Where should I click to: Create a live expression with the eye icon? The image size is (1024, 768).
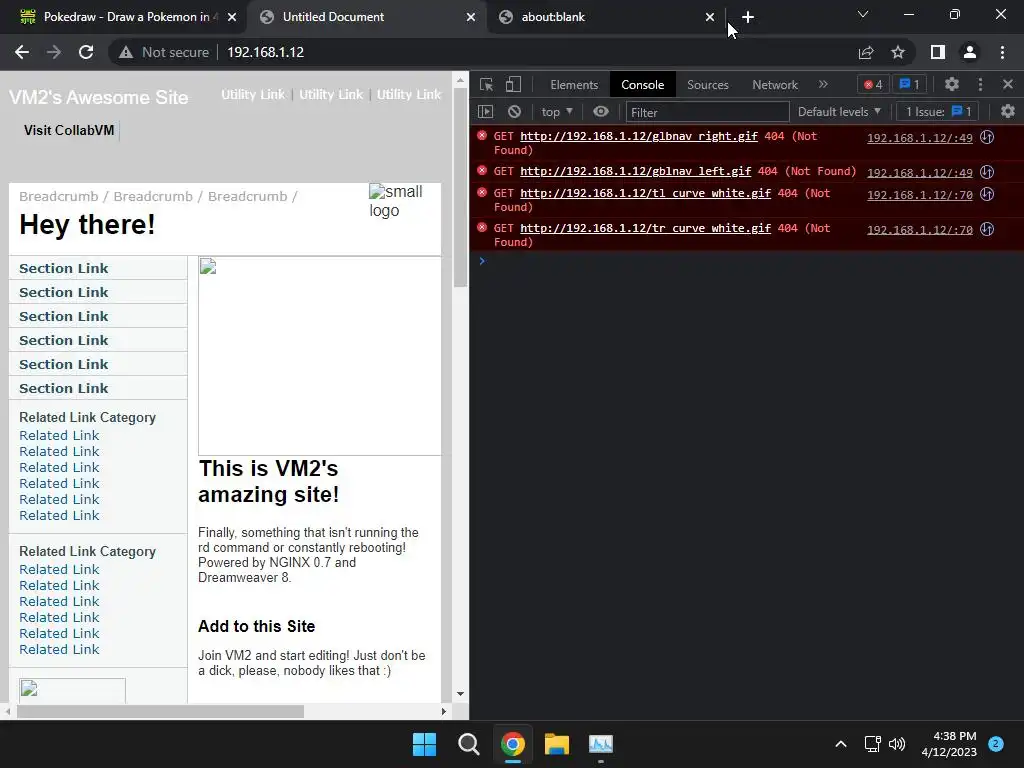601,112
